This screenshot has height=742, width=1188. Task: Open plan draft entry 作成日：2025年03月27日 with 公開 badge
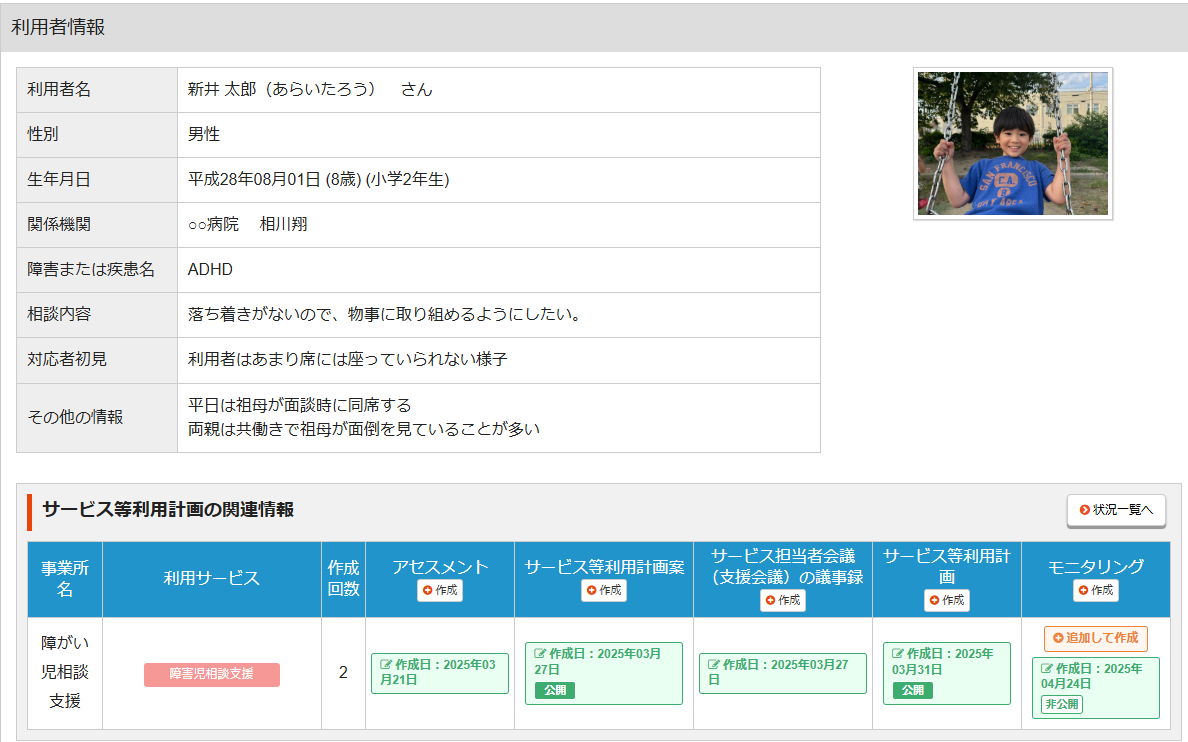click(604, 673)
